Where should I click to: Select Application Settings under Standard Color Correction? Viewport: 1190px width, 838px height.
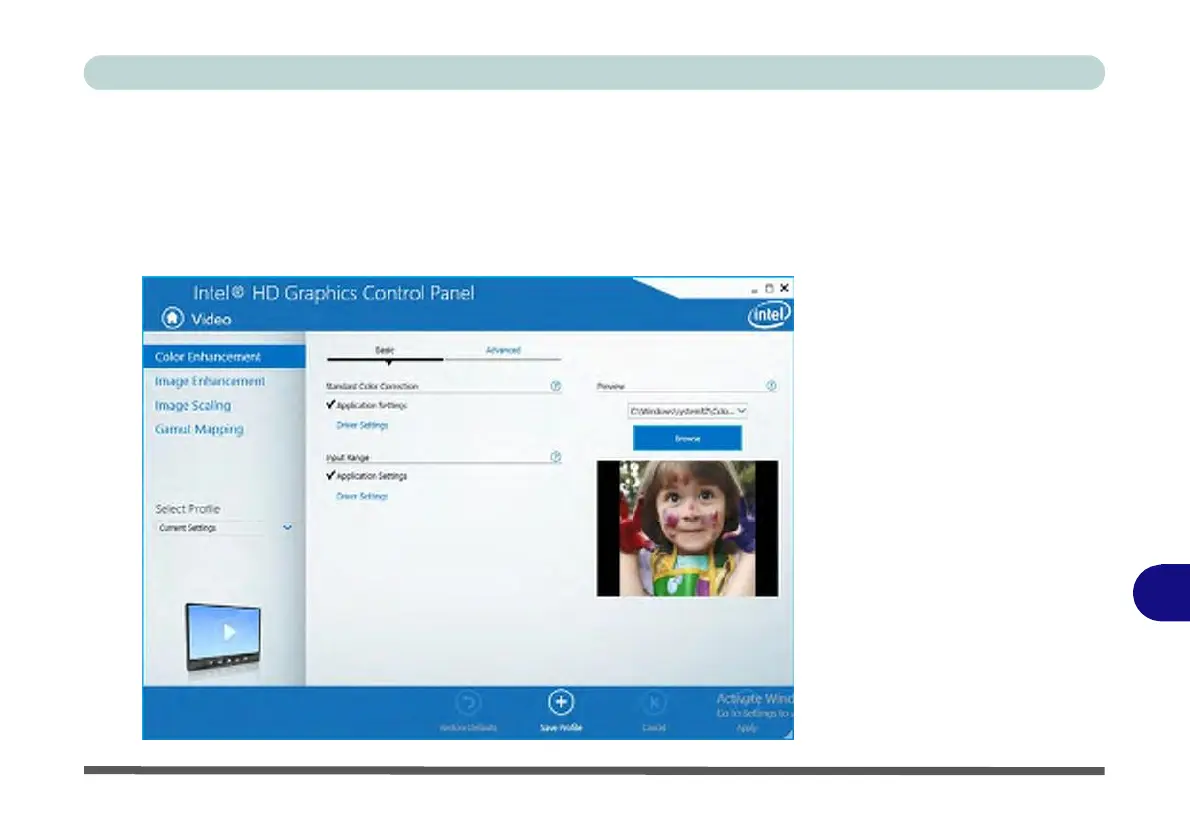coord(367,405)
